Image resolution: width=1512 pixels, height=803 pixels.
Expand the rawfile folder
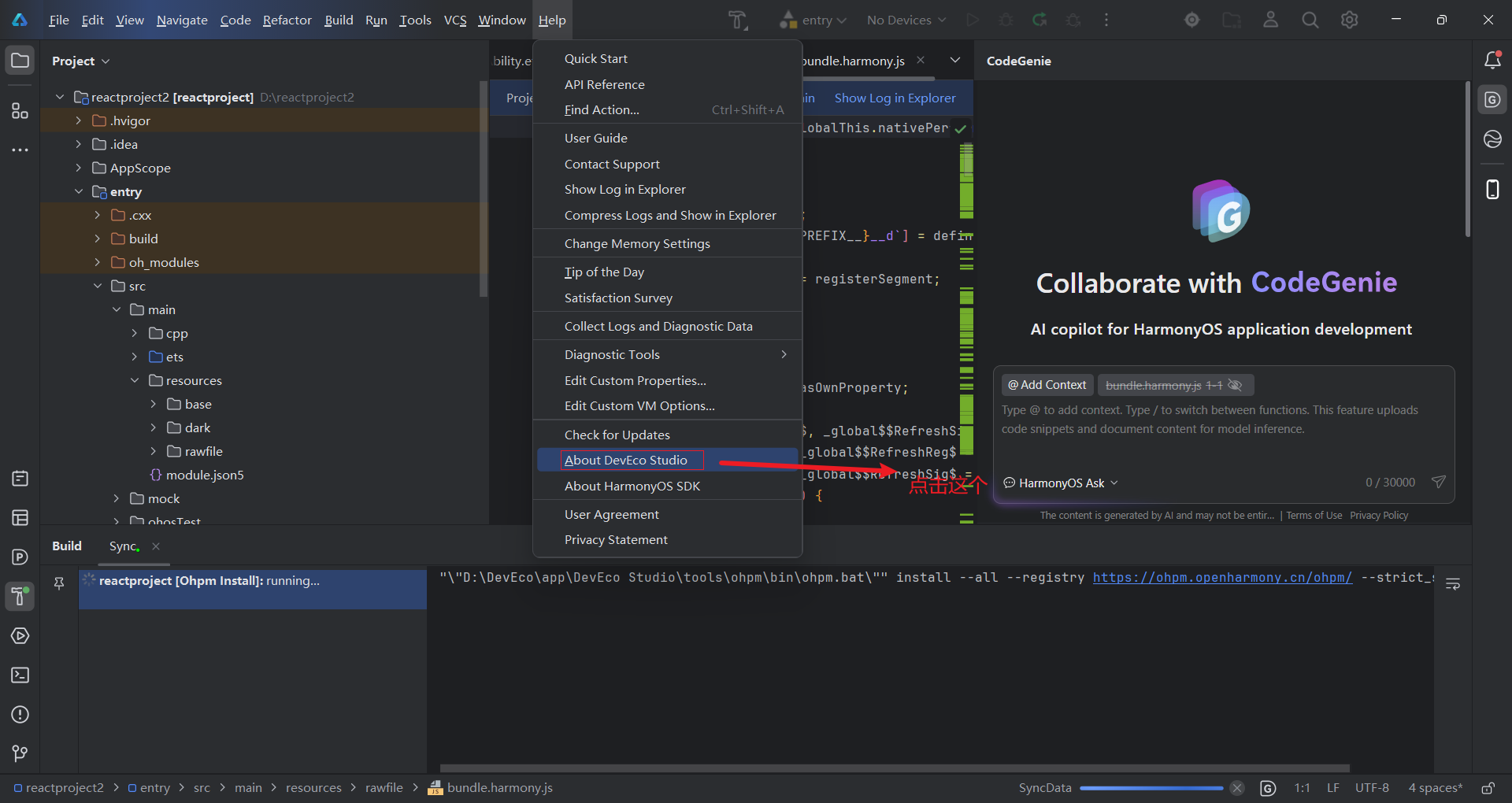(x=154, y=451)
